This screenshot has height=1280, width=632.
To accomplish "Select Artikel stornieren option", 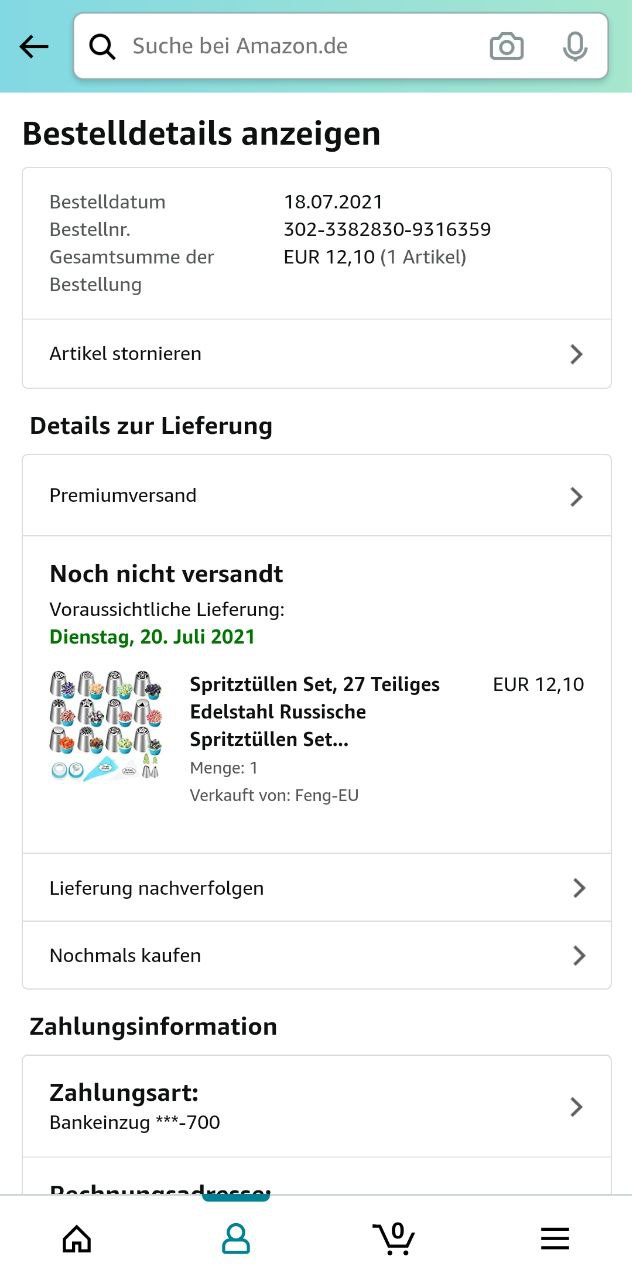I will (x=126, y=354).
